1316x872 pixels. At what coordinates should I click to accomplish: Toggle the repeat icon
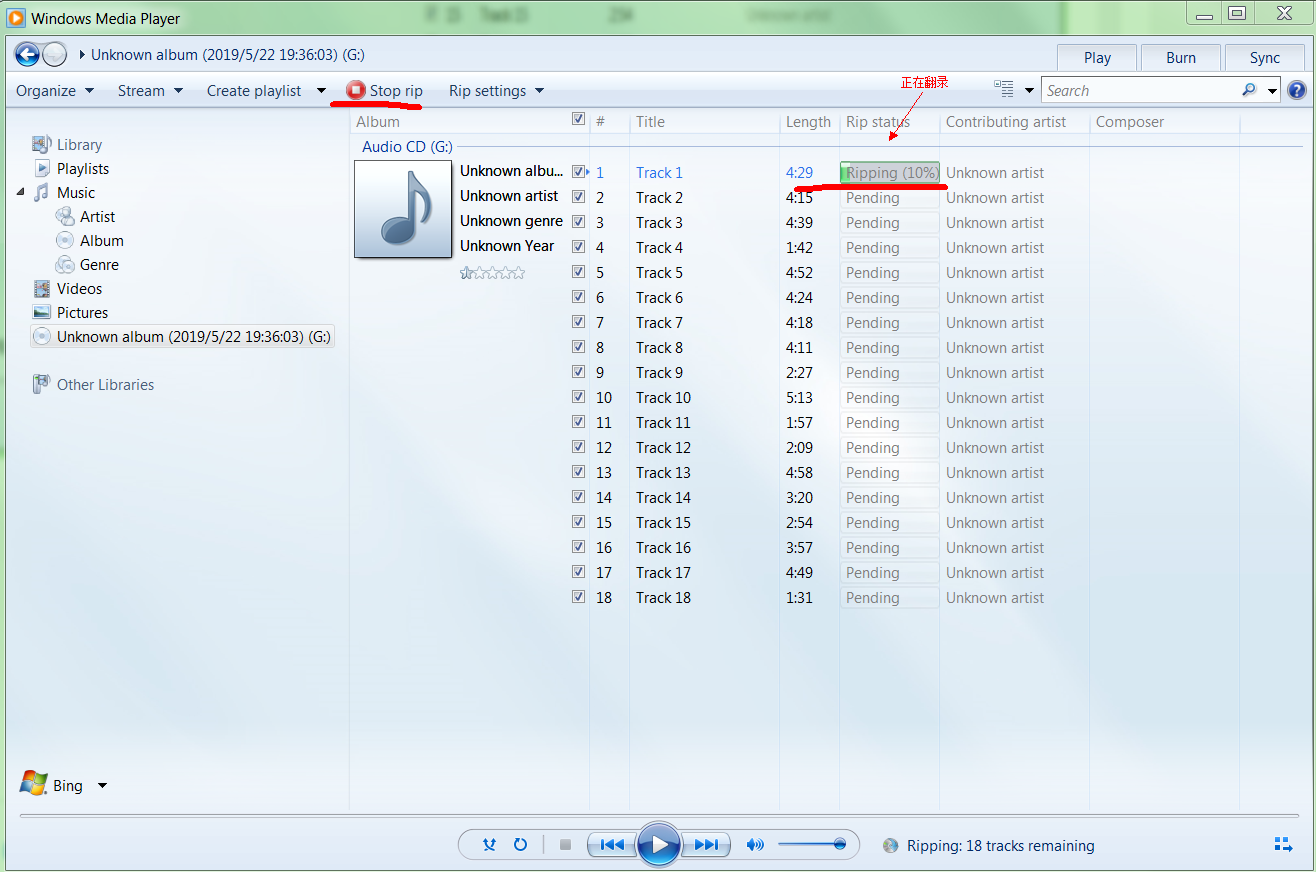[x=520, y=845]
